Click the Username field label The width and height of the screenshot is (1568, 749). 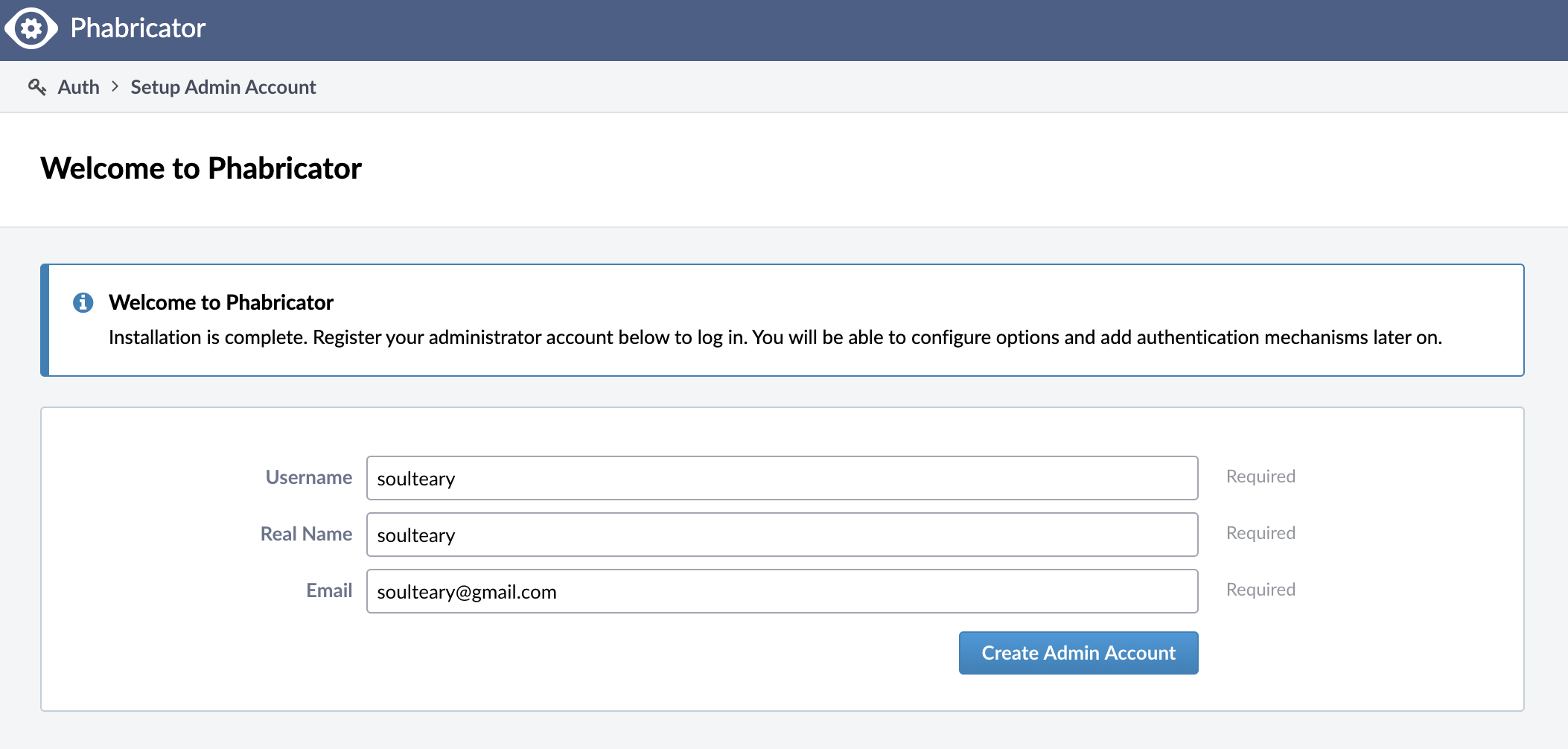(x=308, y=477)
